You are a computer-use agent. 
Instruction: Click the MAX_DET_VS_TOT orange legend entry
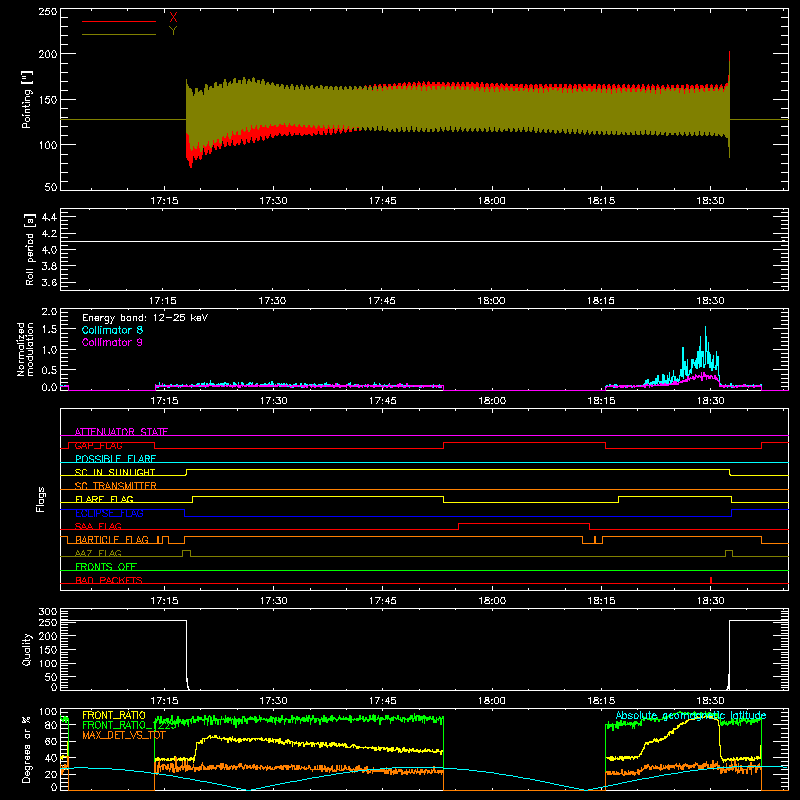[x=124, y=735]
